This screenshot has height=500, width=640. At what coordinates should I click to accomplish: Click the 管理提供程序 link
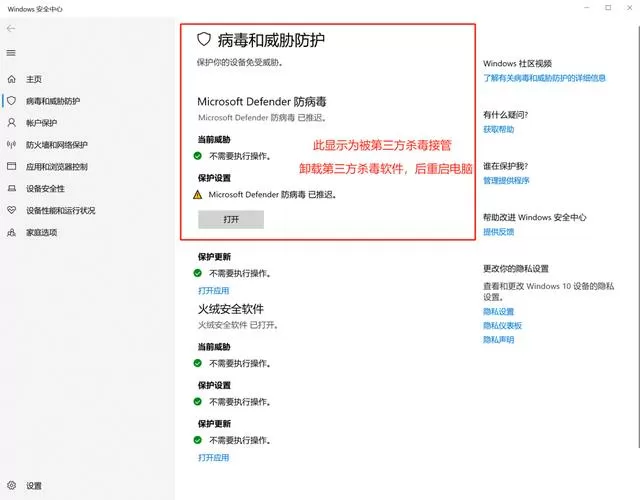pos(506,180)
